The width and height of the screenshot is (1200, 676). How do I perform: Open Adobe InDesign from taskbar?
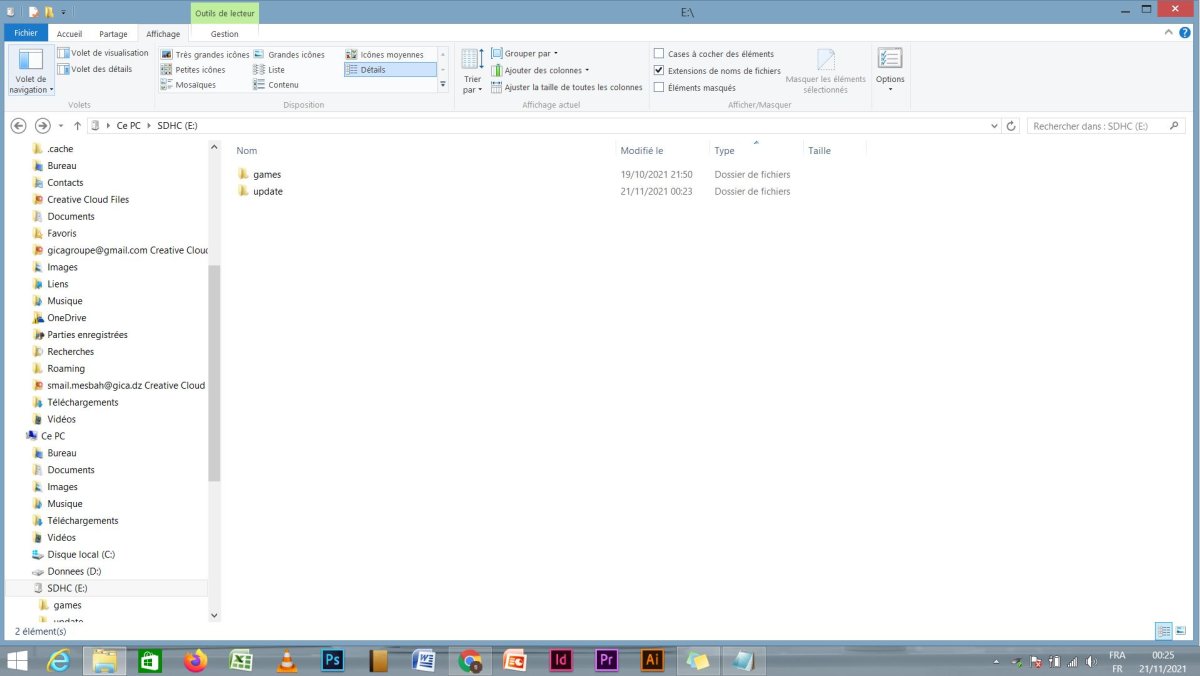561,660
